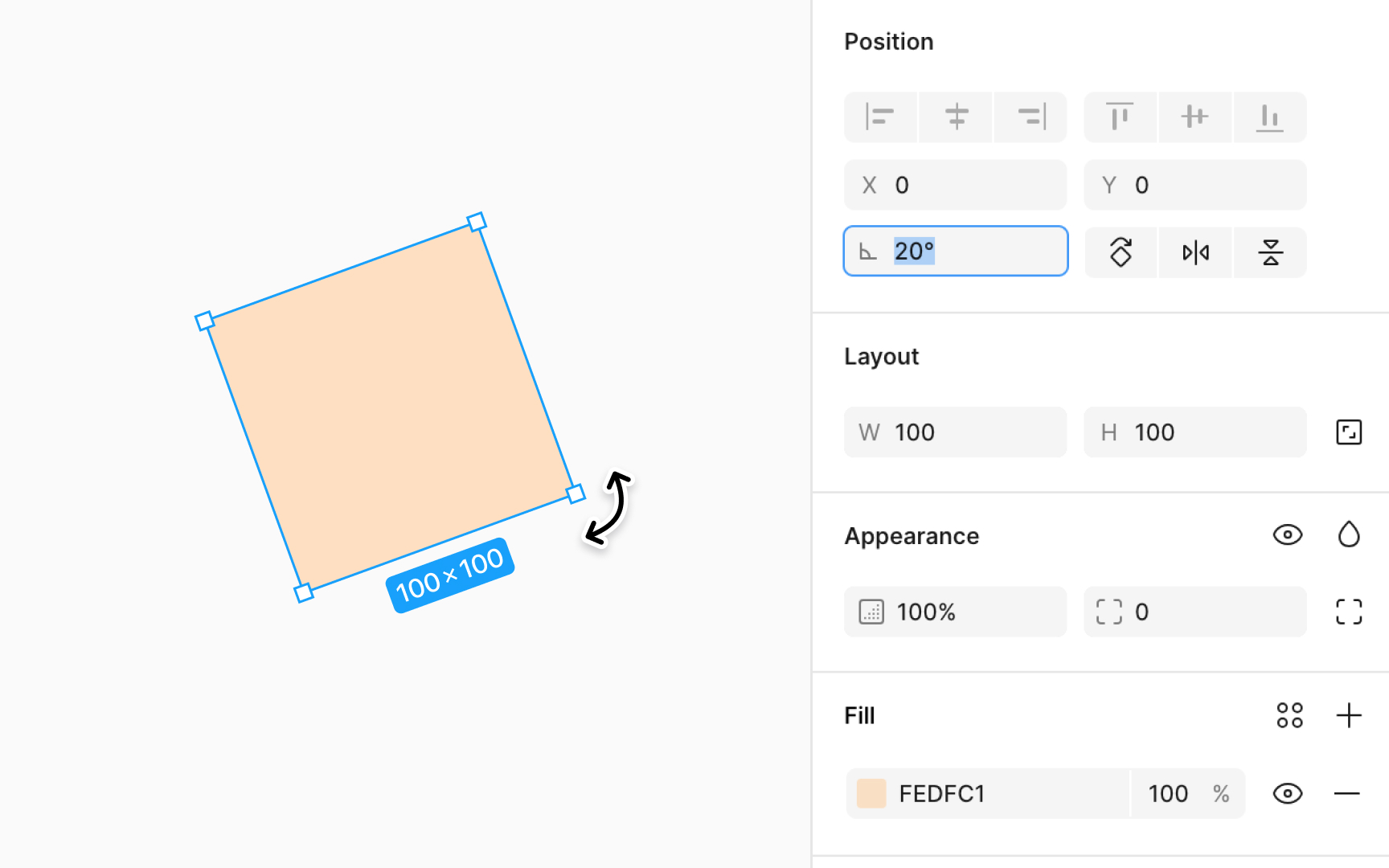The image size is (1389, 868).
Task: Select horizontal center alignment
Action: 955,117
